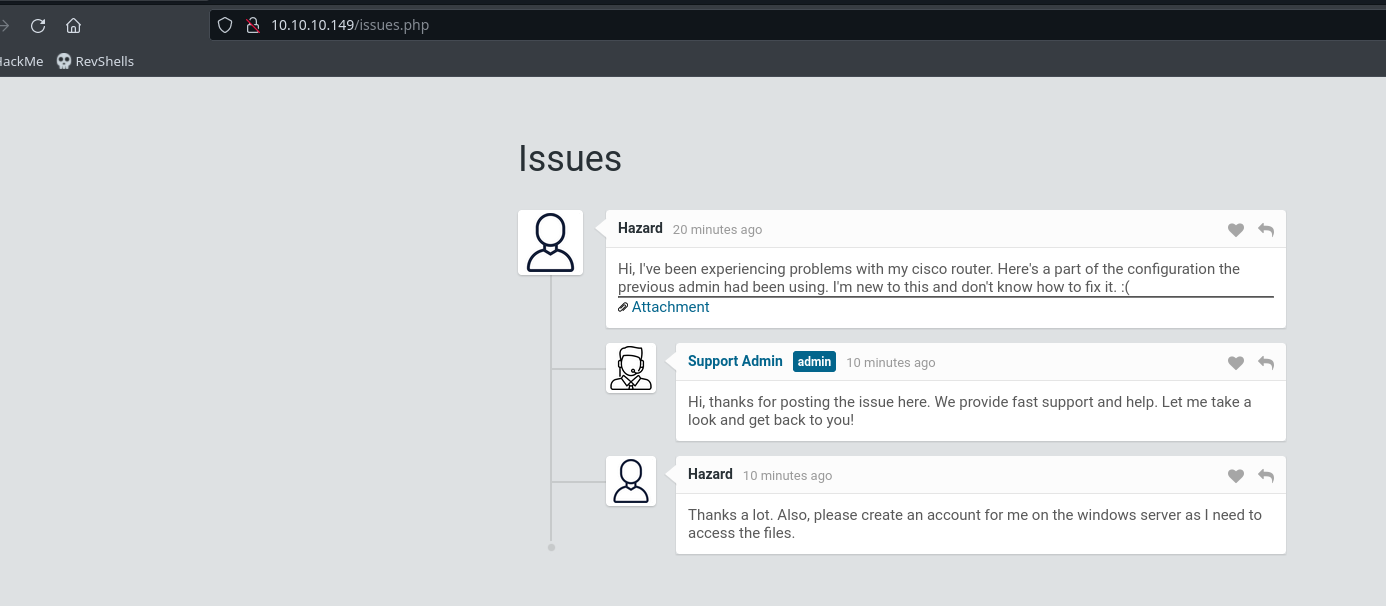Click the Issues page heading
The width and height of the screenshot is (1386, 606).
(570, 158)
